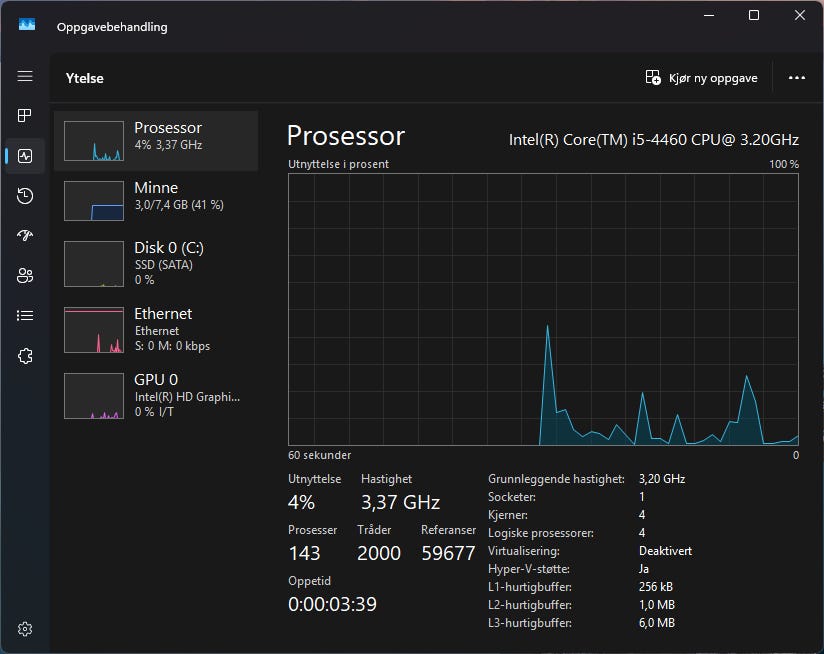Select GPU 0 performance item

[156, 395]
